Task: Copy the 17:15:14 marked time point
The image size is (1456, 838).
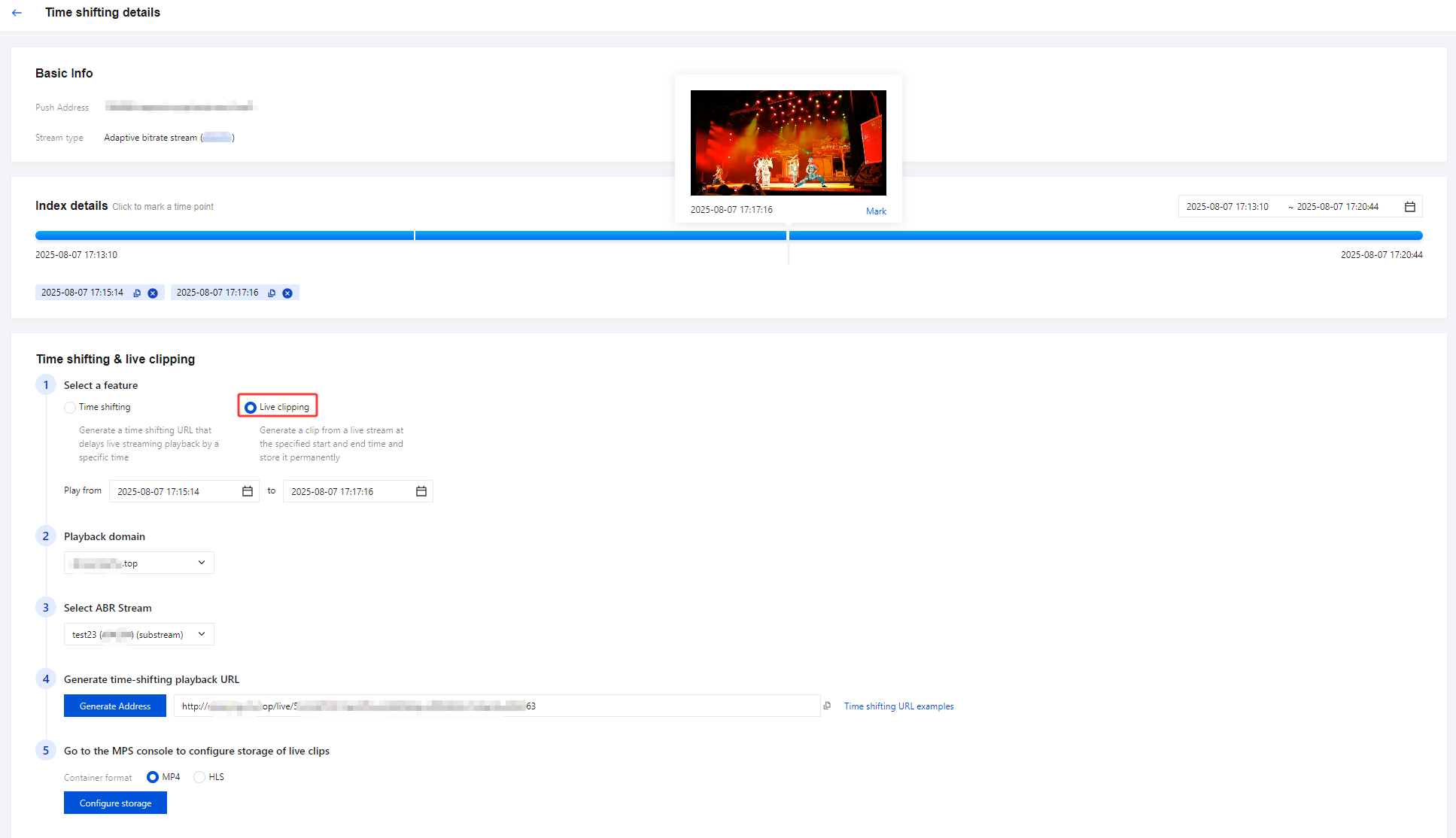Action: [137, 293]
